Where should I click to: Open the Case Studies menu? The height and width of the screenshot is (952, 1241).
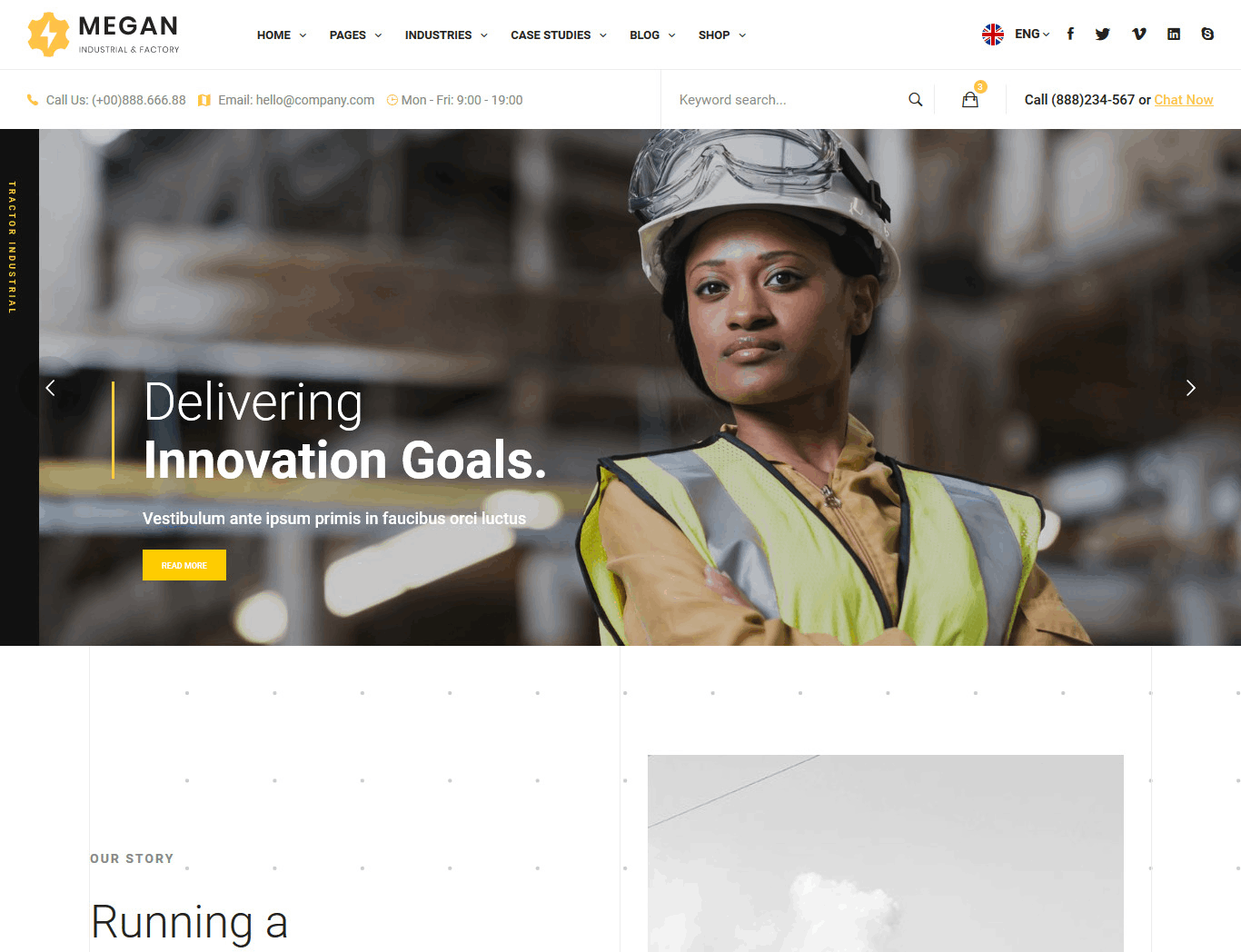coord(559,35)
